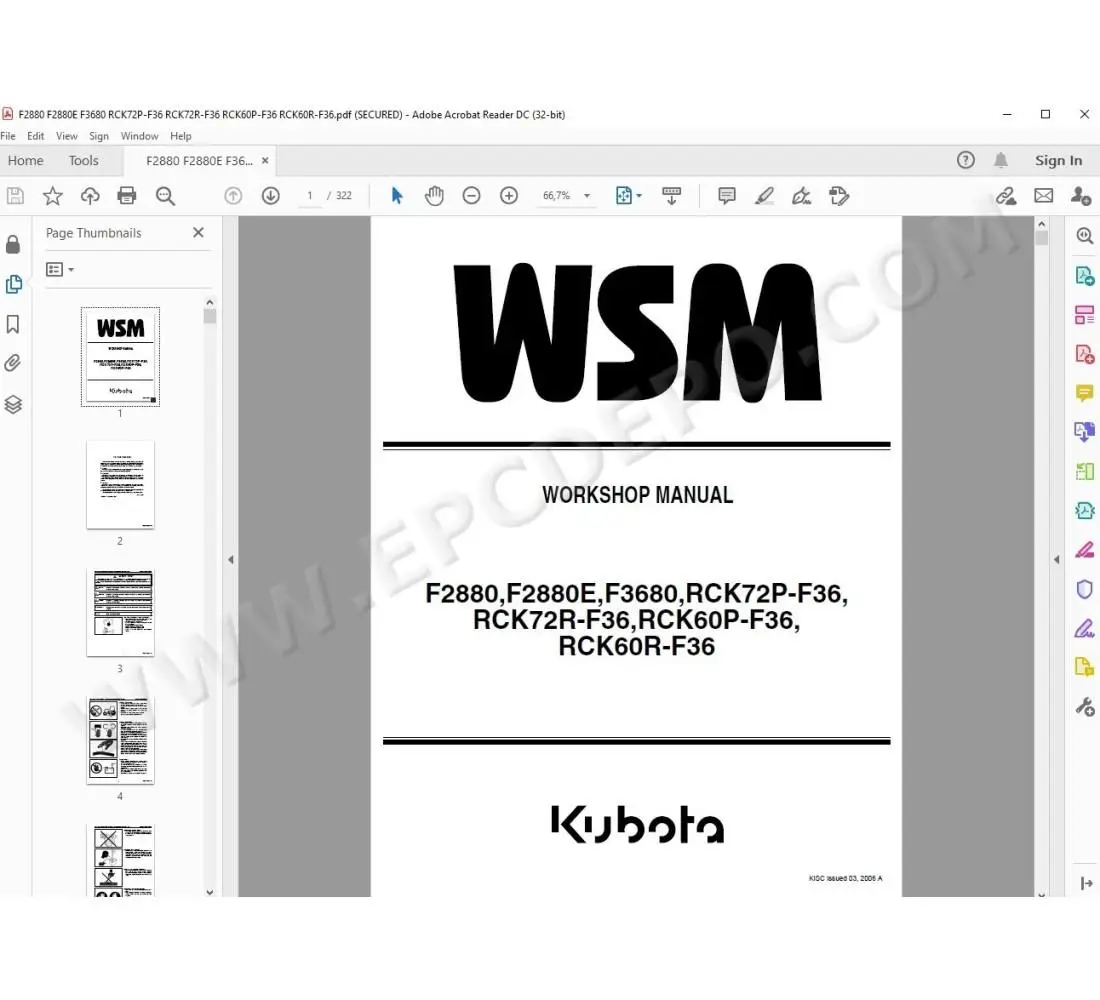Image resolution: width=1100 pixels, height=1000 pixels.
Task: Open Organize Pages tool in right pane
Action: pyautogui.click(x=1085, y=315)
